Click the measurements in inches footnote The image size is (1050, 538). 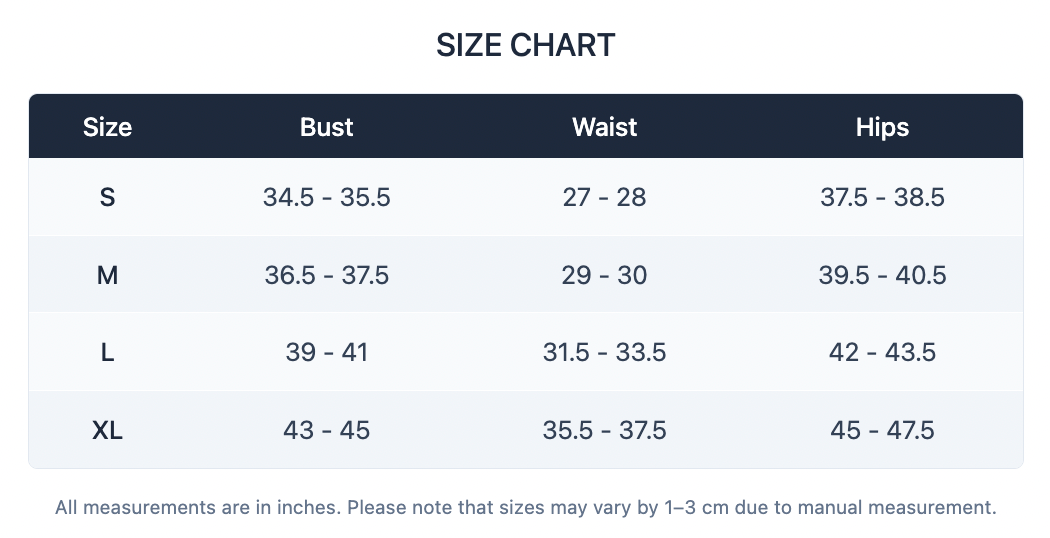(526, 507)
